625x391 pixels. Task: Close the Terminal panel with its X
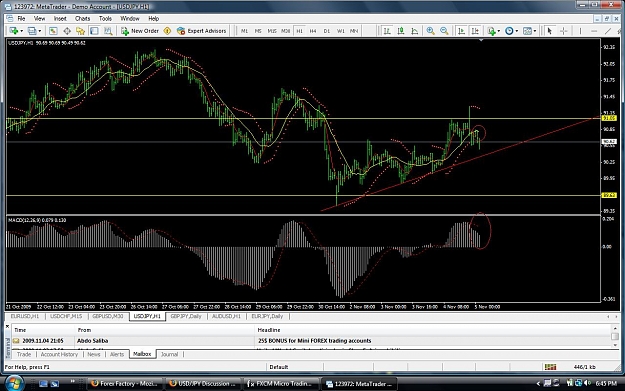7,326
